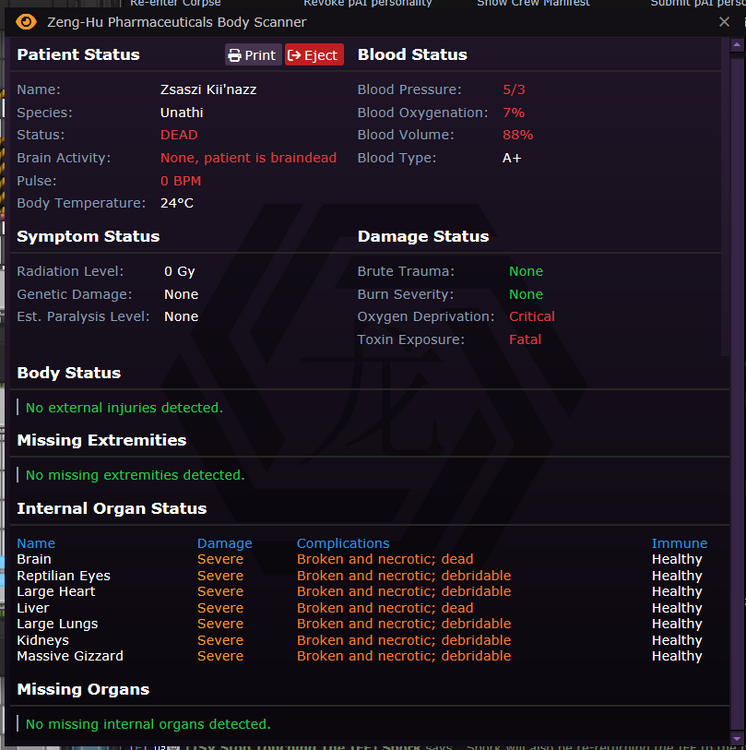Click the Submit pAI personality button

(x=697, y=4)
